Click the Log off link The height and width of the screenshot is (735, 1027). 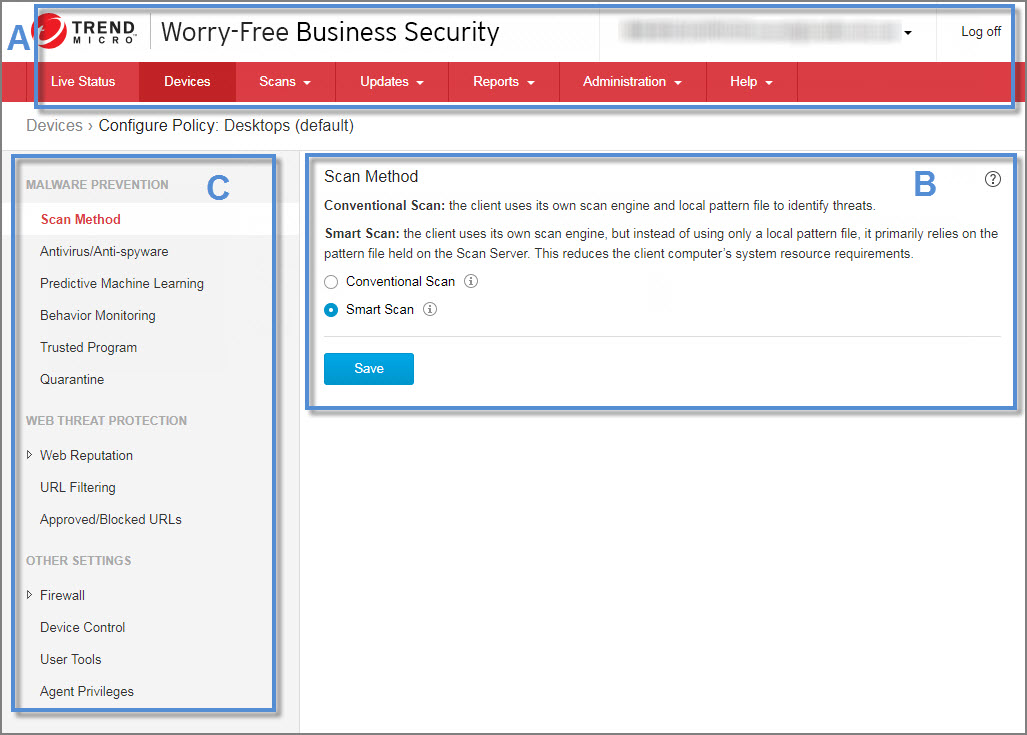click(x=980, y=32)
